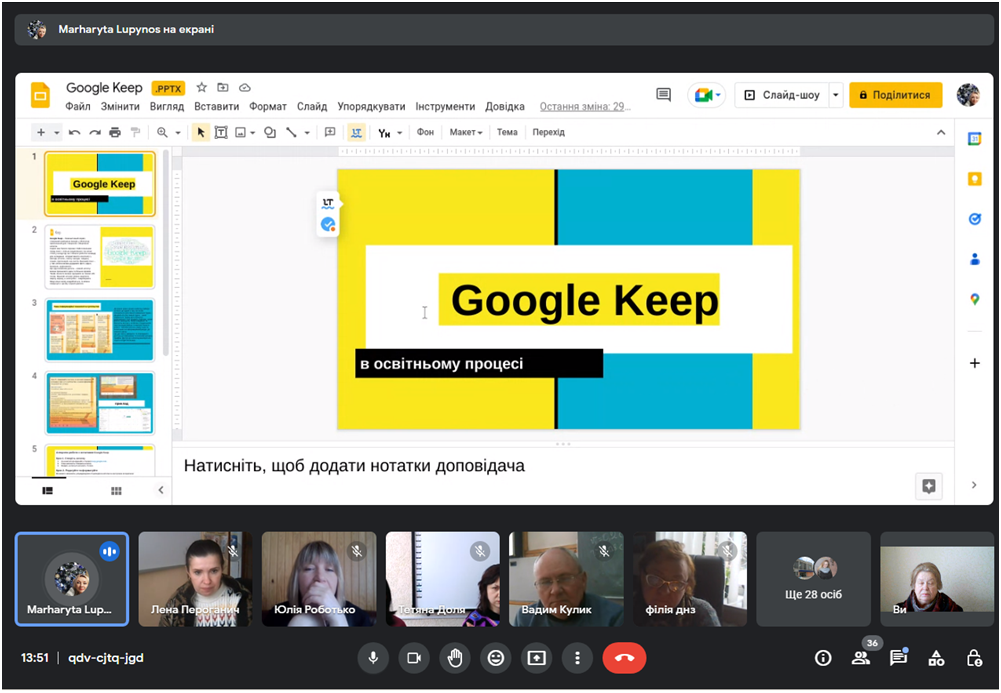Select the line tool
The image size is (1001, 693).
(291, 132)
